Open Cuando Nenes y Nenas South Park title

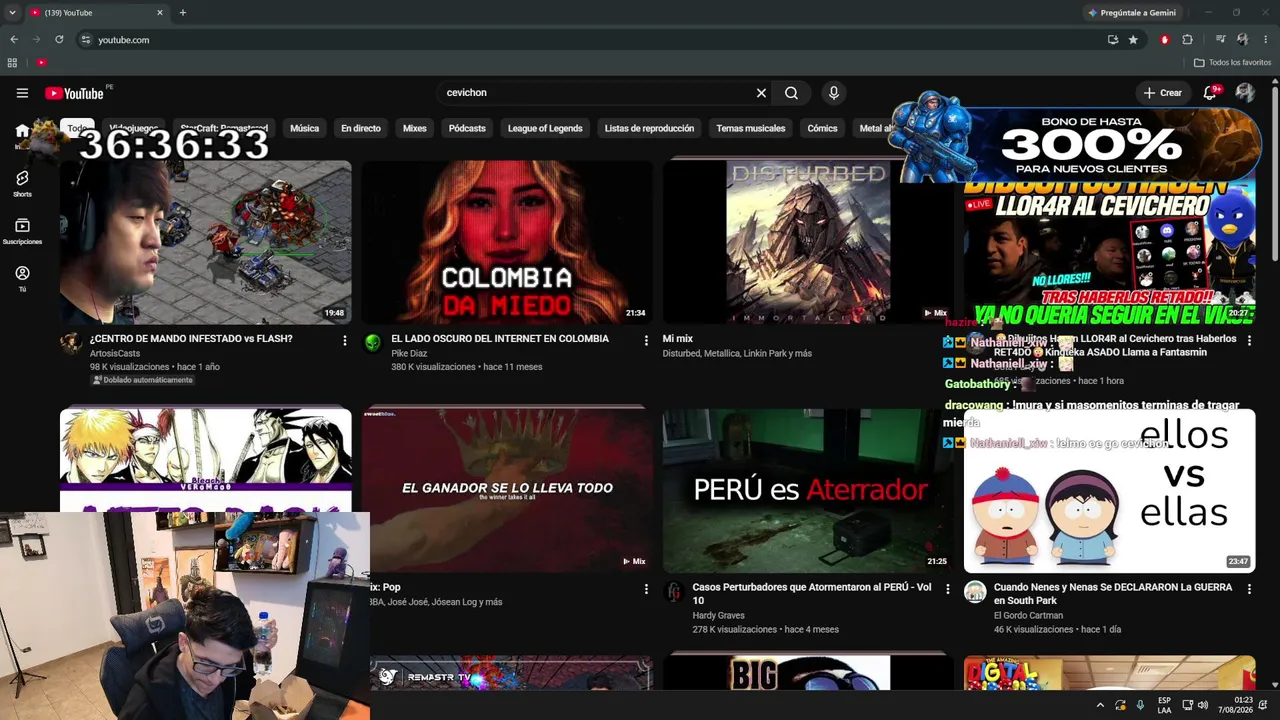1113,594
